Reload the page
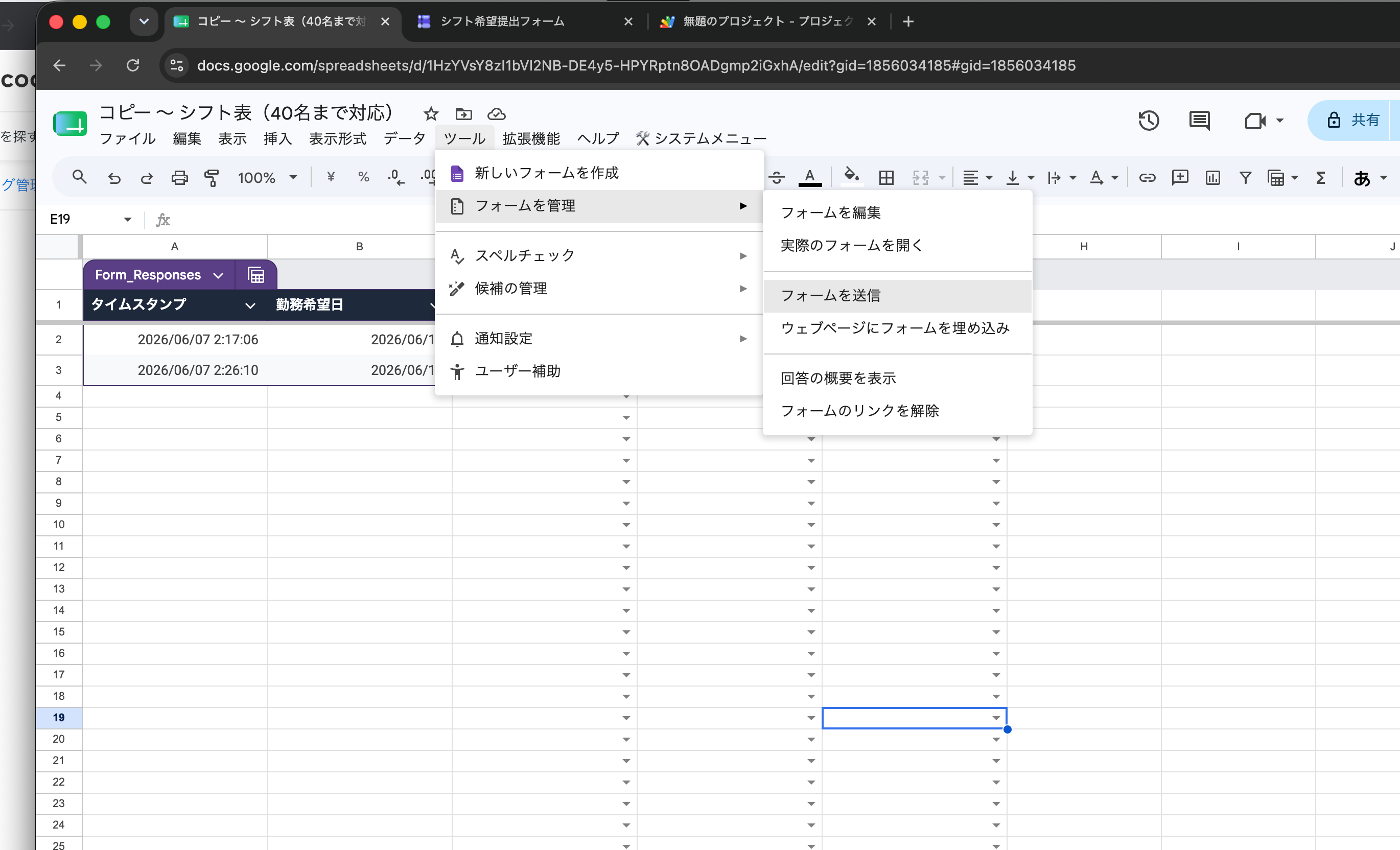 [x=133, y=65]
